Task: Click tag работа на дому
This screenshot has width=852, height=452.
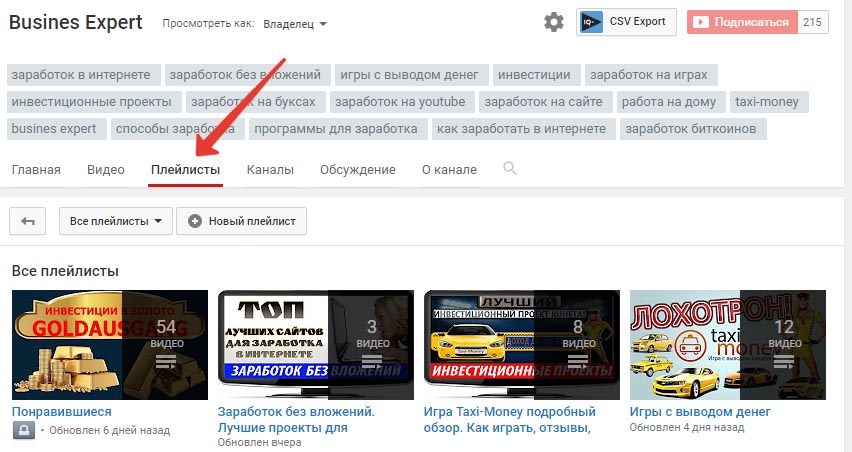Action: pyautogui.click(x=671, y=102)
